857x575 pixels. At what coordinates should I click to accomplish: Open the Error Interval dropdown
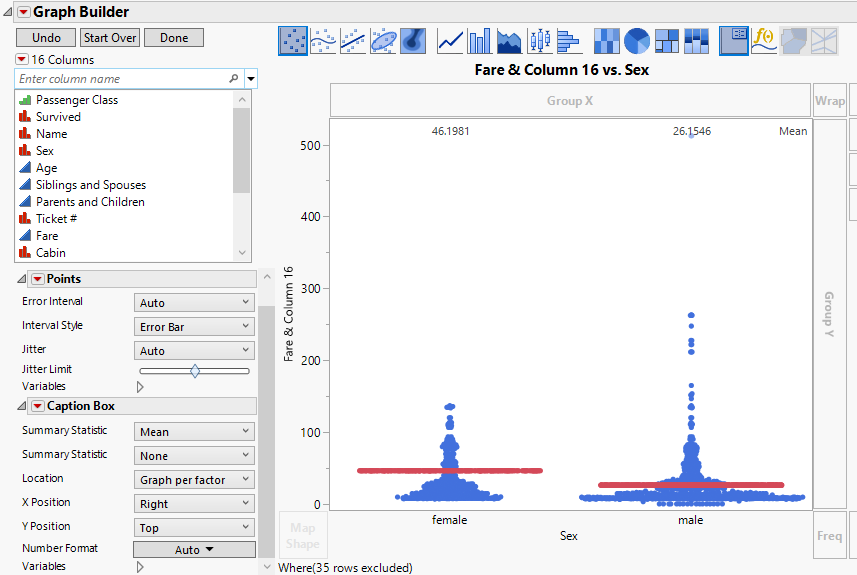click(194, 302)
